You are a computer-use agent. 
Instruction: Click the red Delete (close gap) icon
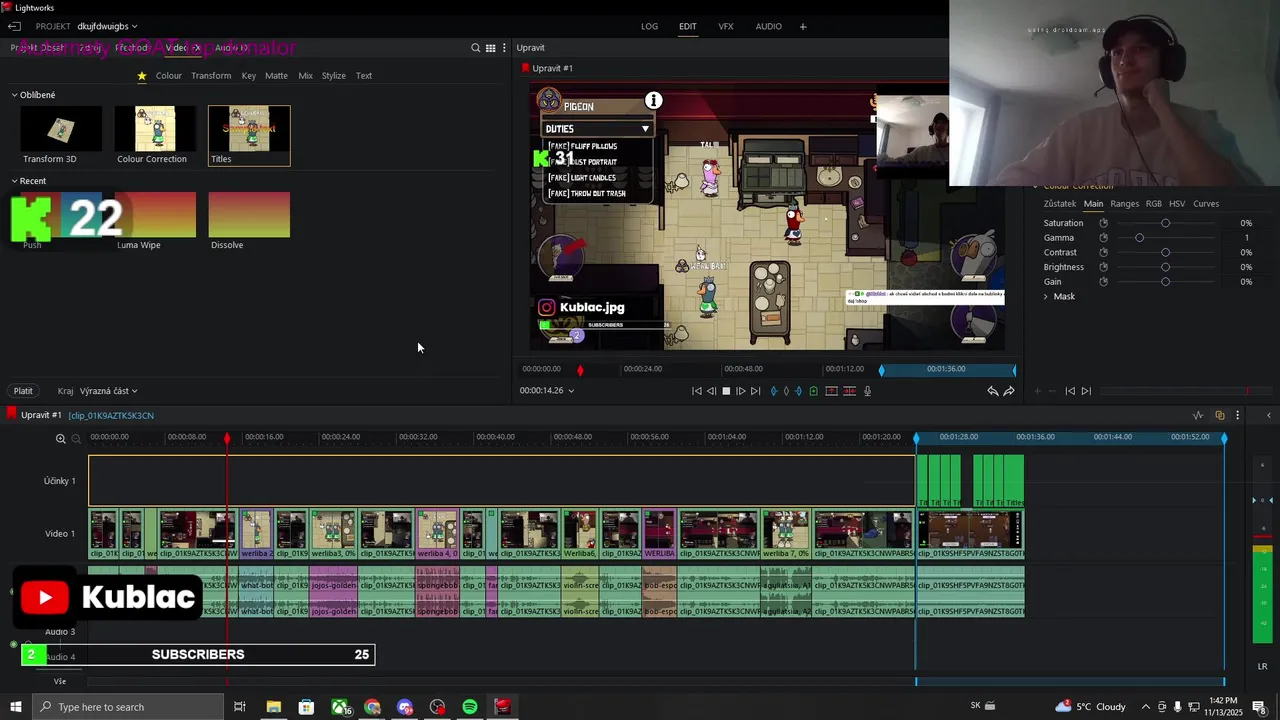[x=849, y=391]
